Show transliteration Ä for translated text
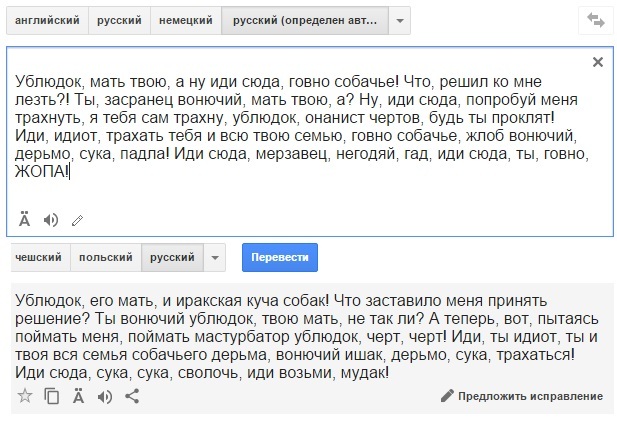Viewport: 617px width, 436px height. (x=78, y=396)
